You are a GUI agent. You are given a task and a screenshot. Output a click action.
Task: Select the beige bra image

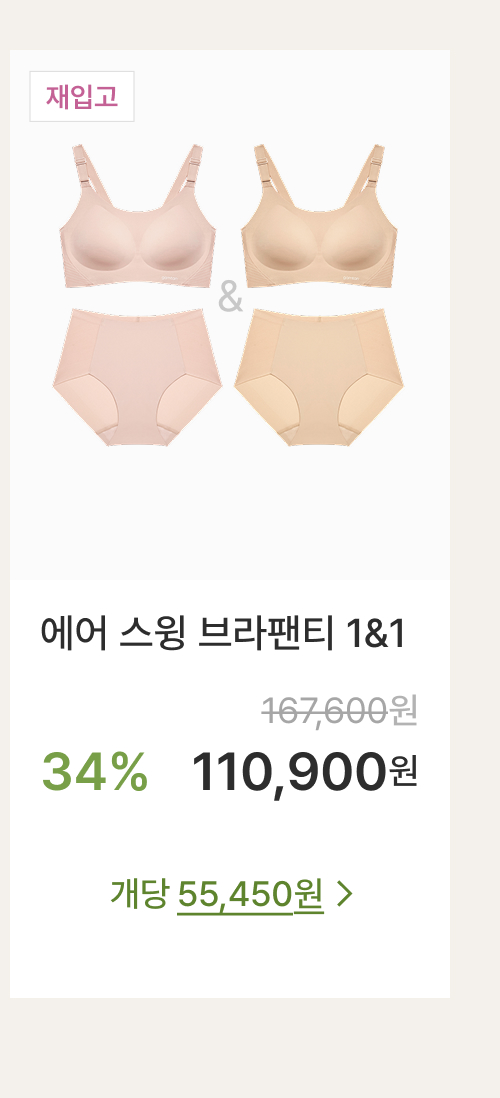(319, 216)
